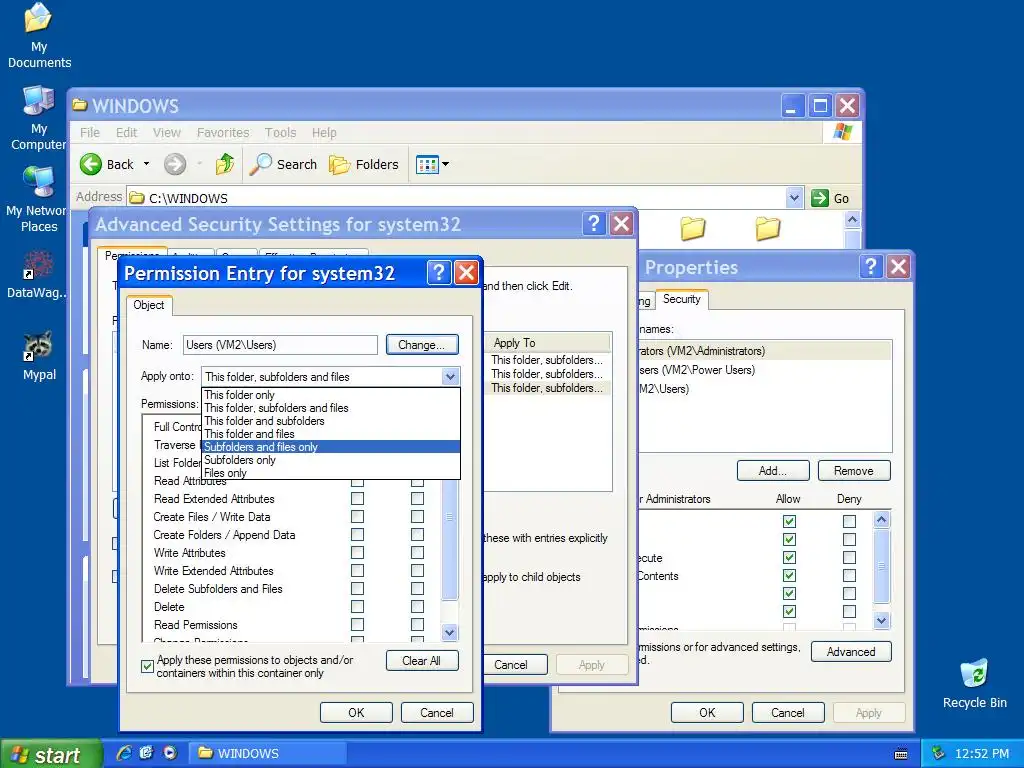Click the grey Forward arrow in Explorer

[174, 164]
